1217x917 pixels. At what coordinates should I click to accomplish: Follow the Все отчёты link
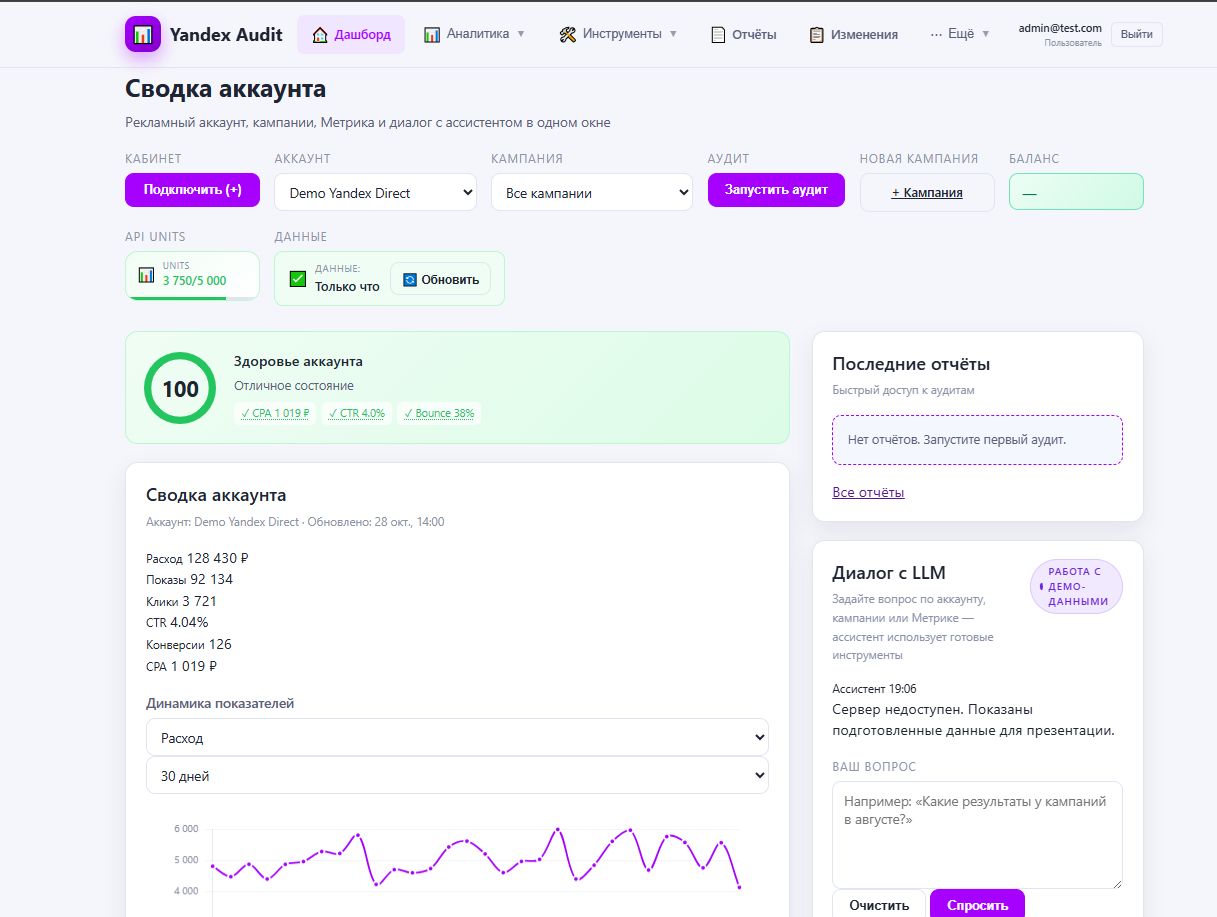point(868,492)
